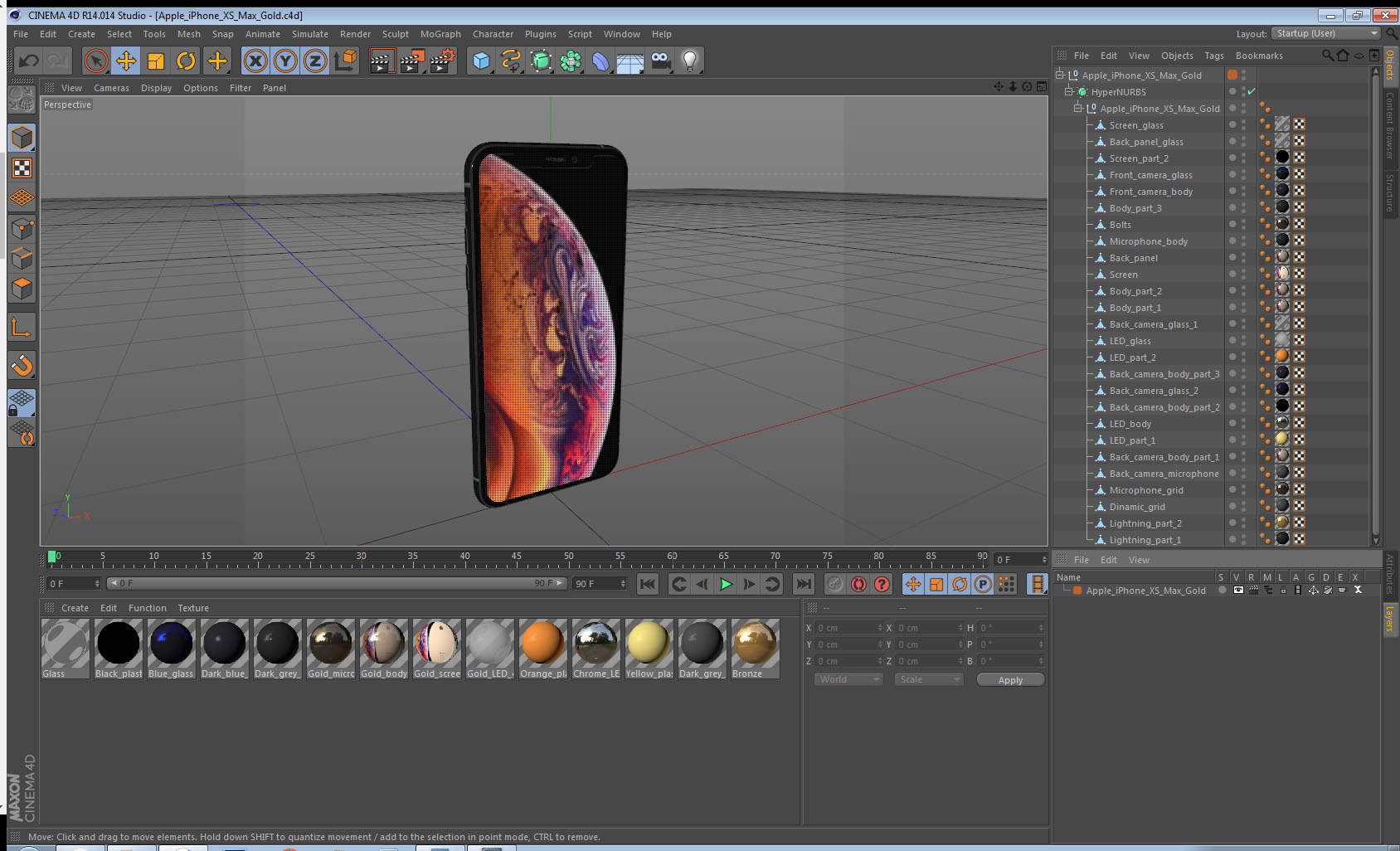1400x851 pixels.
Task: Select the Screen_glass object
Action: point(1136,125)
